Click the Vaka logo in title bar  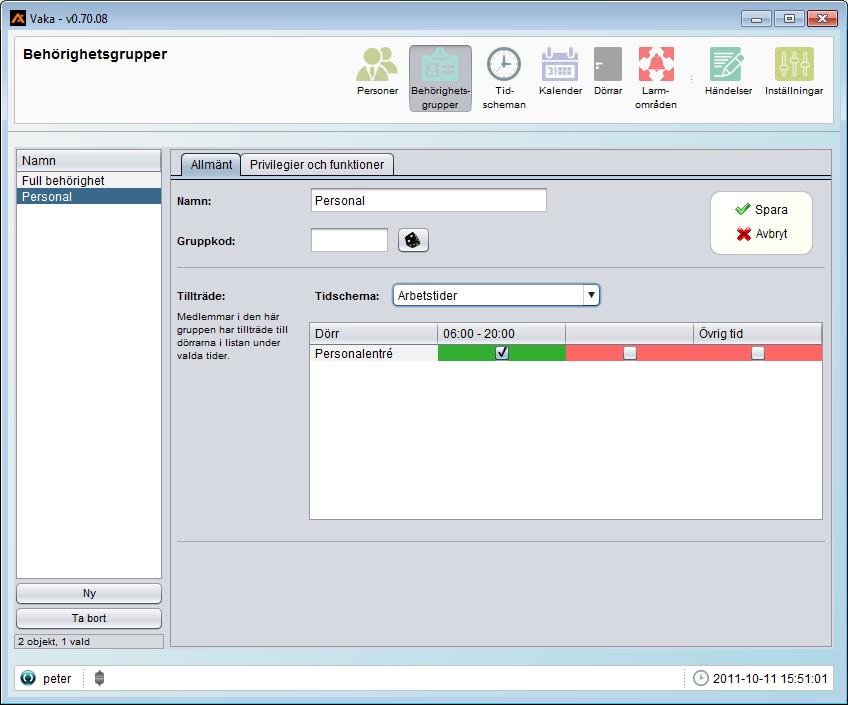[x=18, y=18]
